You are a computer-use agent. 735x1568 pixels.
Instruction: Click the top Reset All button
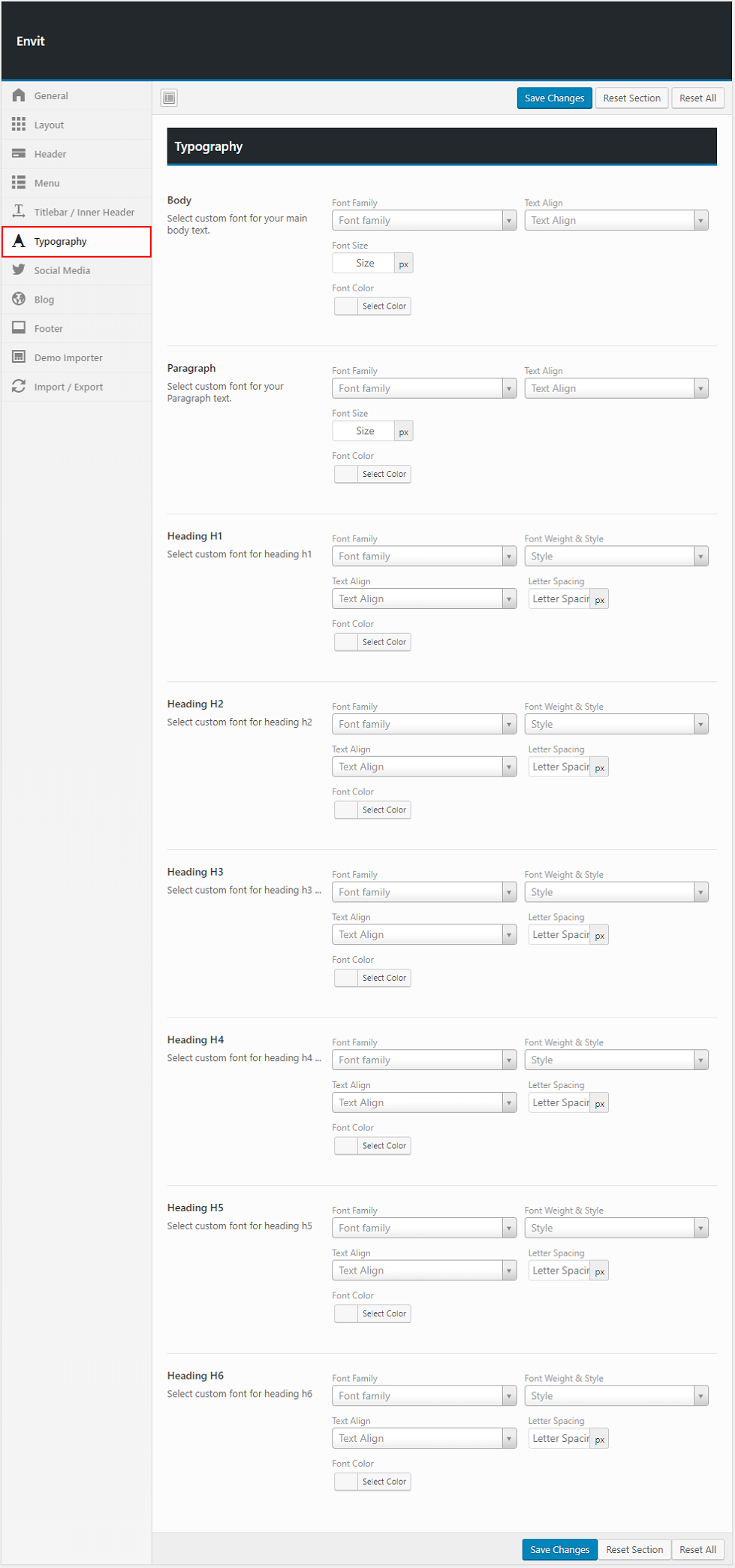697,98
